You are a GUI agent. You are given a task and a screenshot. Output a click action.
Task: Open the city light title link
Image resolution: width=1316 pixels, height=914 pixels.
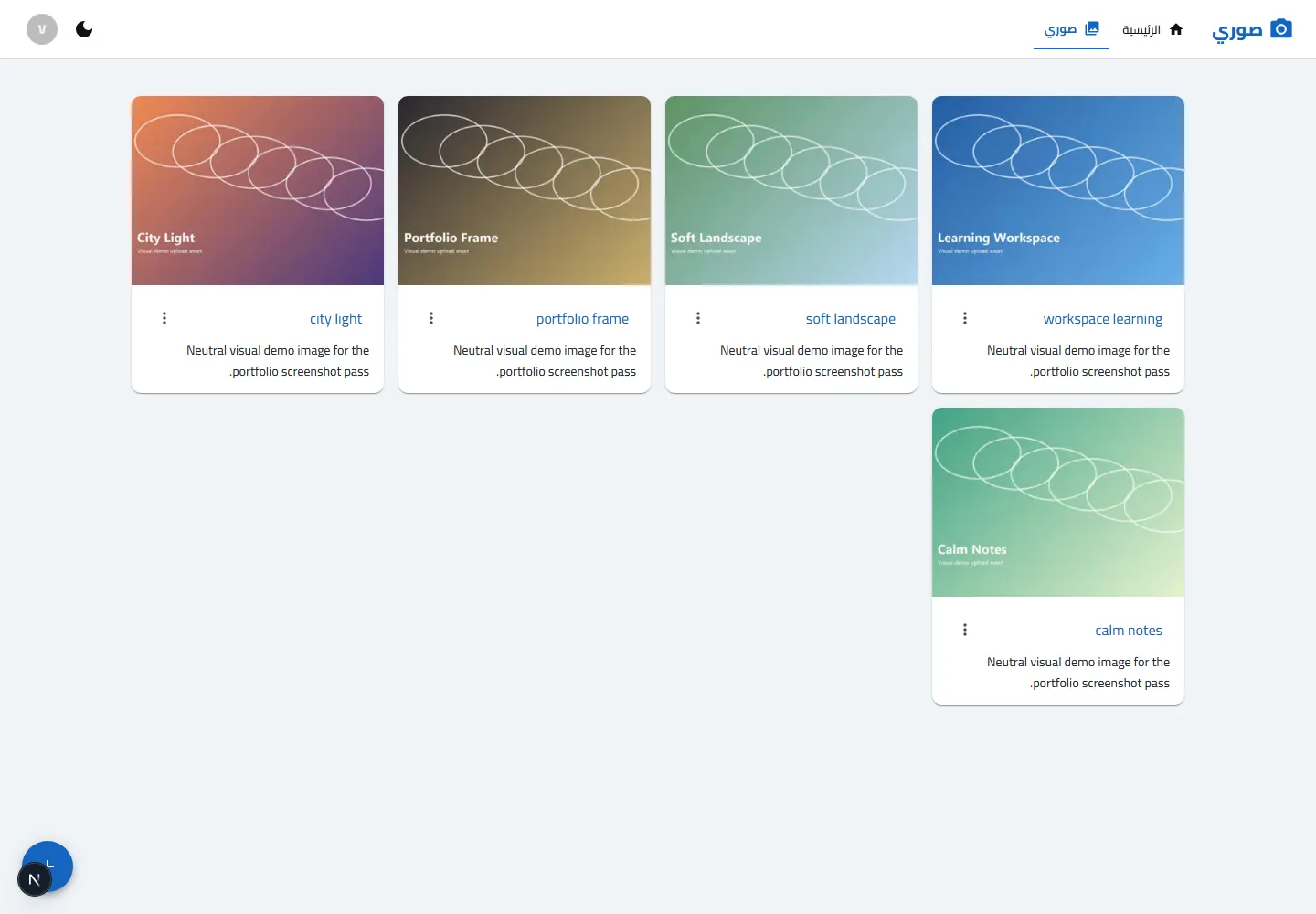[335, 319]
